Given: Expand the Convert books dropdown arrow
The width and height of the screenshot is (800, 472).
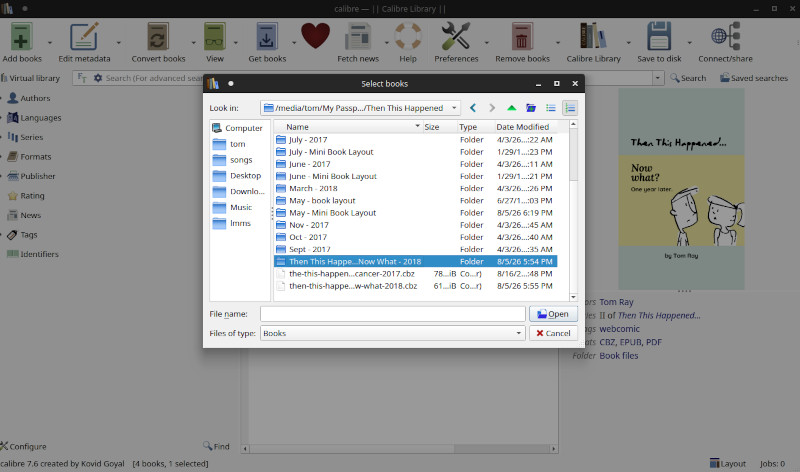Looking at the screenshot, I should [x=193, y=42].
